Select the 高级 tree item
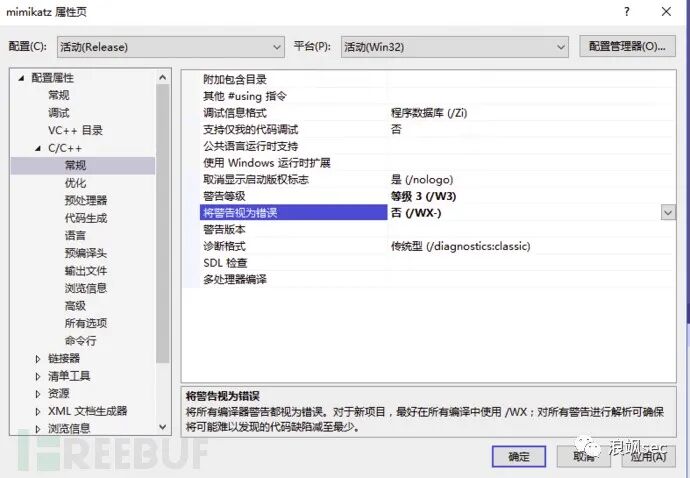Image resolution: width=690 pixels, height=478 pixels. (x=75, y=306)
